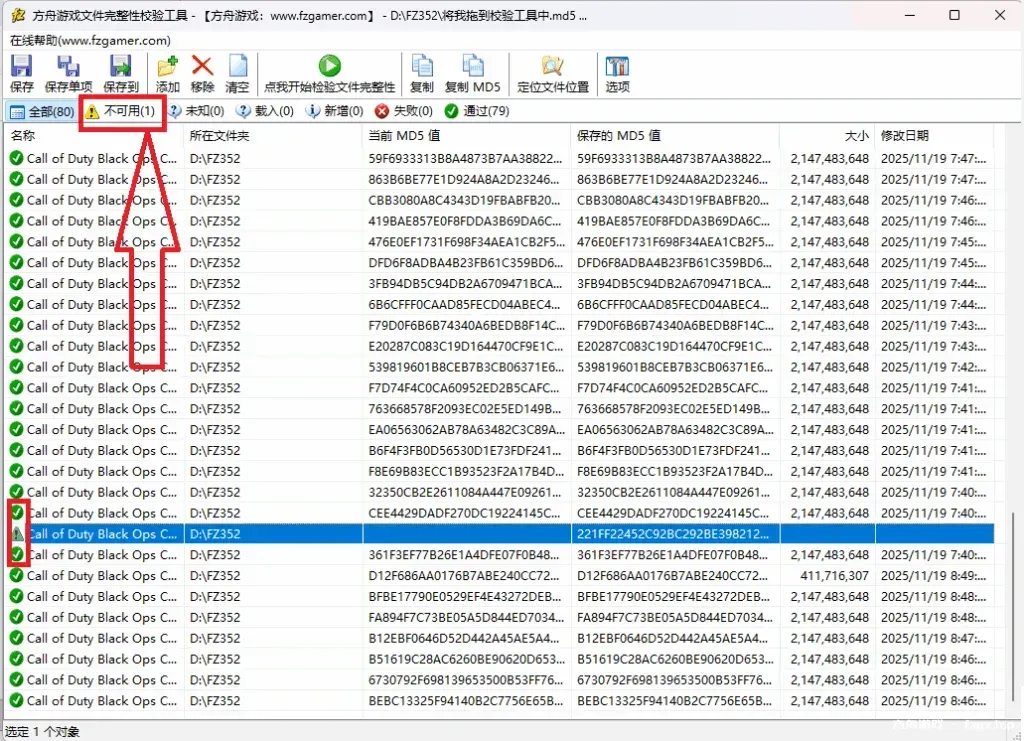Click green check icon of 59F6933313B8 row

16,158
